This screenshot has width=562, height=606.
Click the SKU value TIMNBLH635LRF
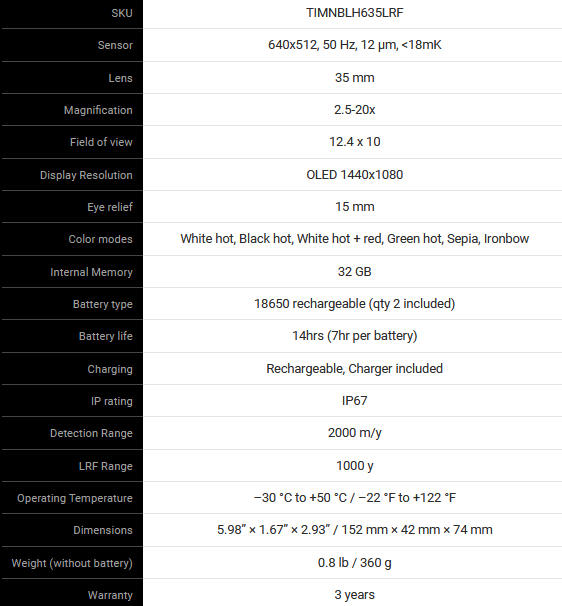coord(354,13)
